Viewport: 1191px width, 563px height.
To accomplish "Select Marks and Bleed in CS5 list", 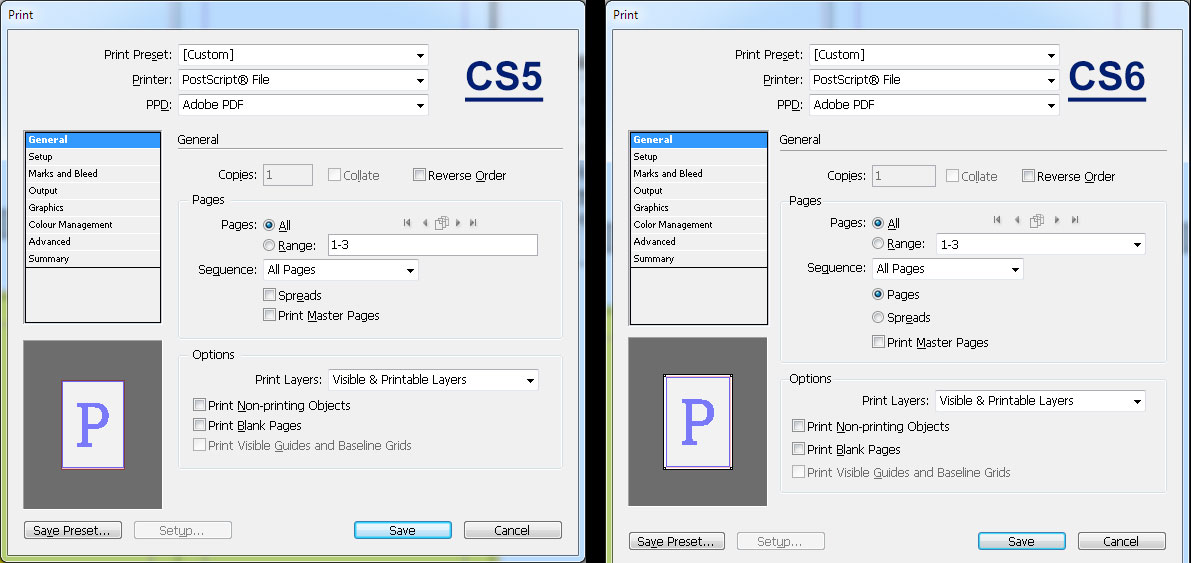I will click(93, 173).
